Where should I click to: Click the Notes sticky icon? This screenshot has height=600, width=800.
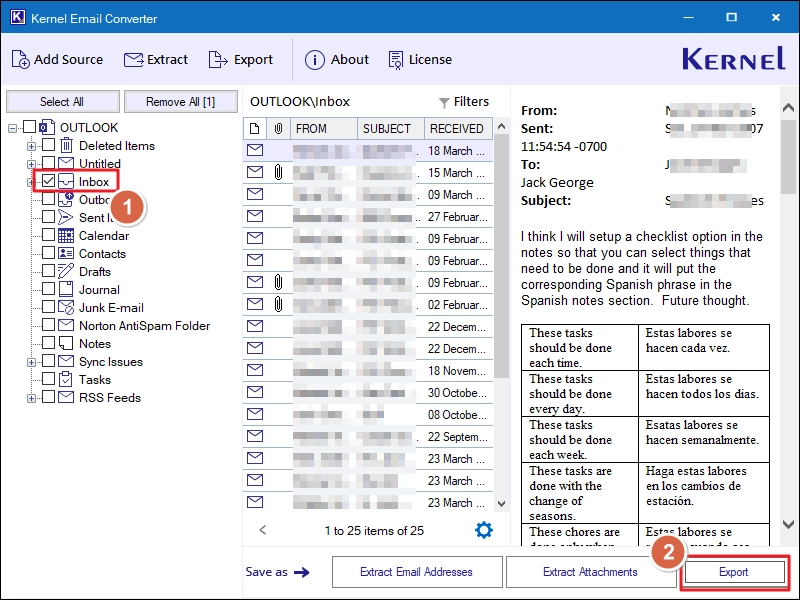(x=66, y=343)
